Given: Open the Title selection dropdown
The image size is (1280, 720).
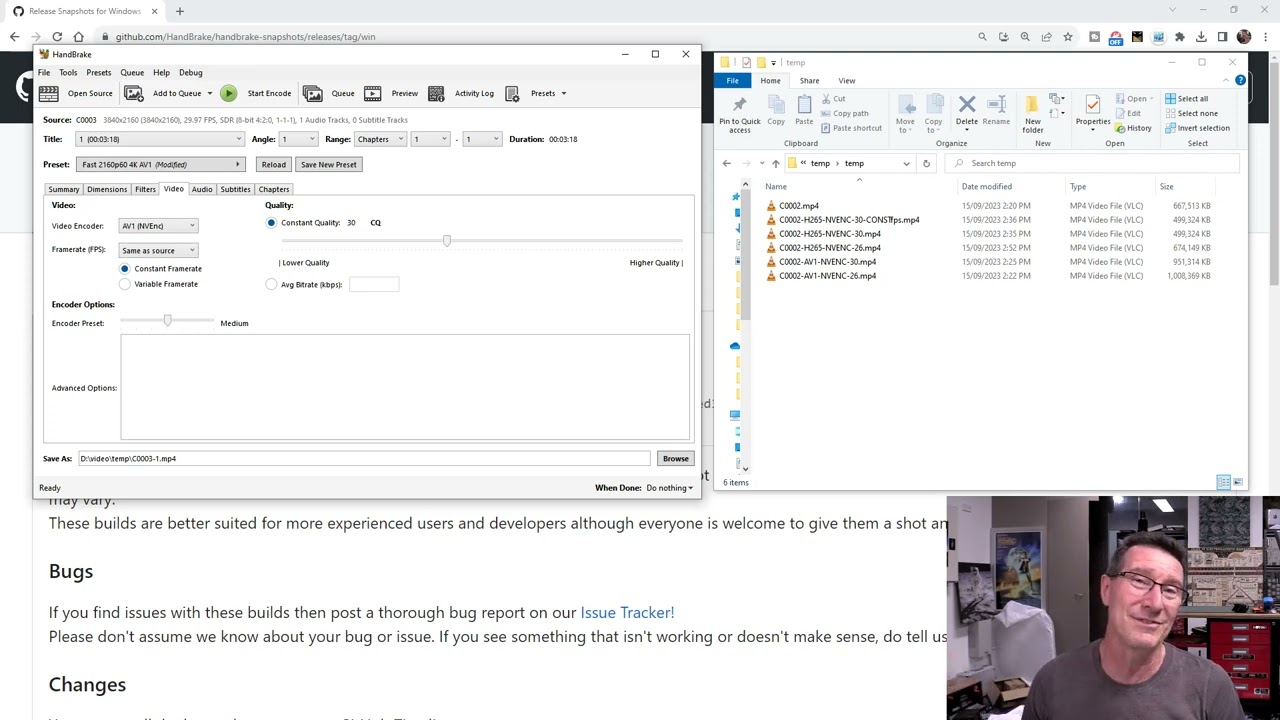Looking at the screenshot, I should [x=160, y=139].
